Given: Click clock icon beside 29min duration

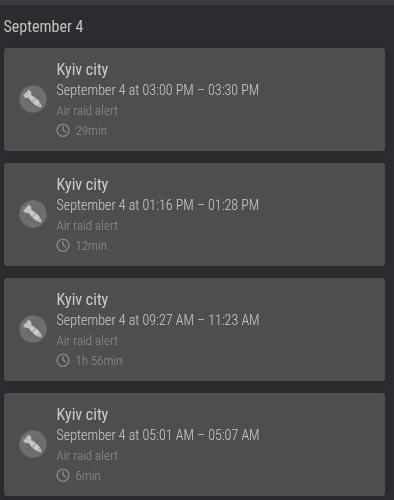Looking at the screenshot, I should click(x=63, y=131).
